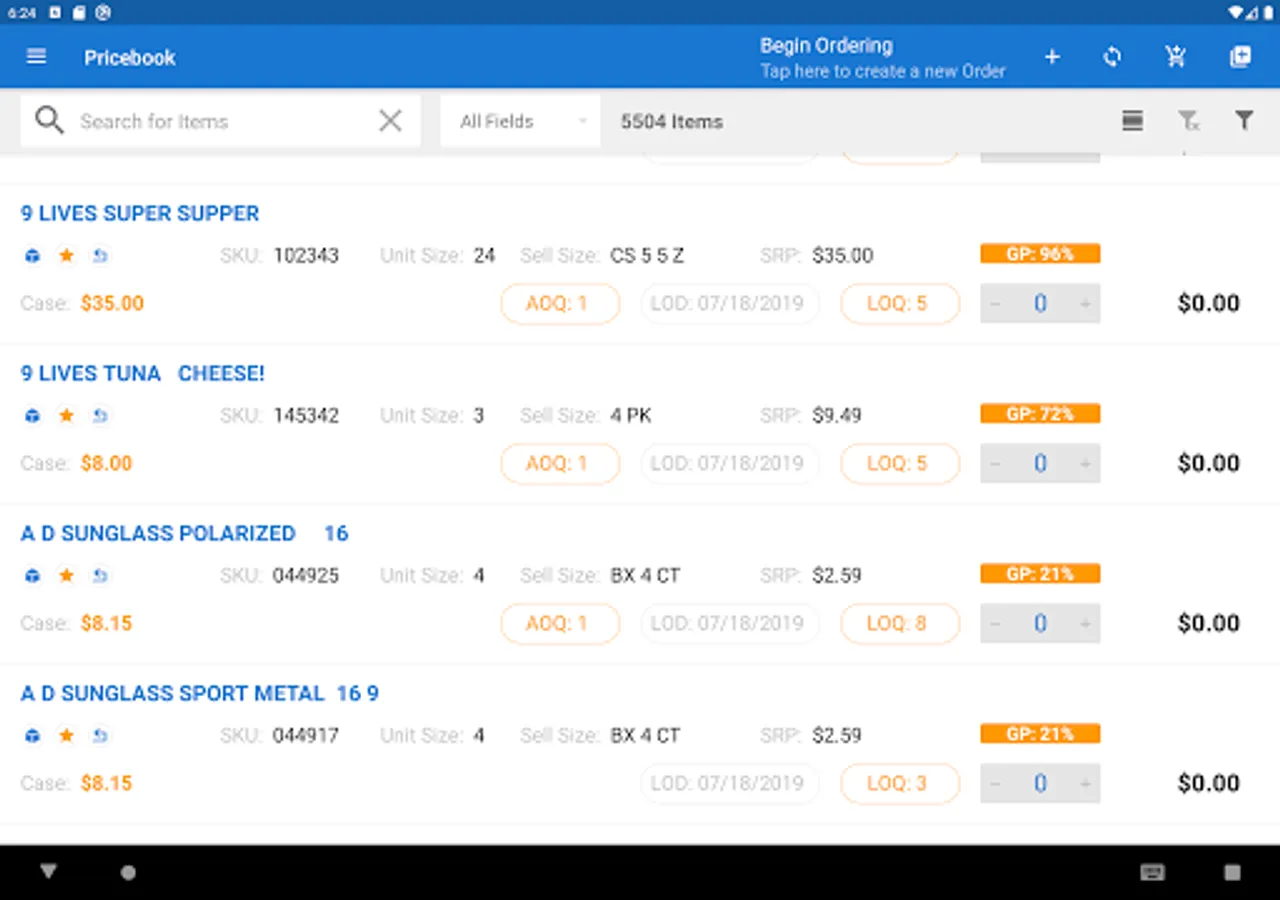The image size is (1280, 900).
Task: Select SKU value 044925
Action: pos(306,575)
